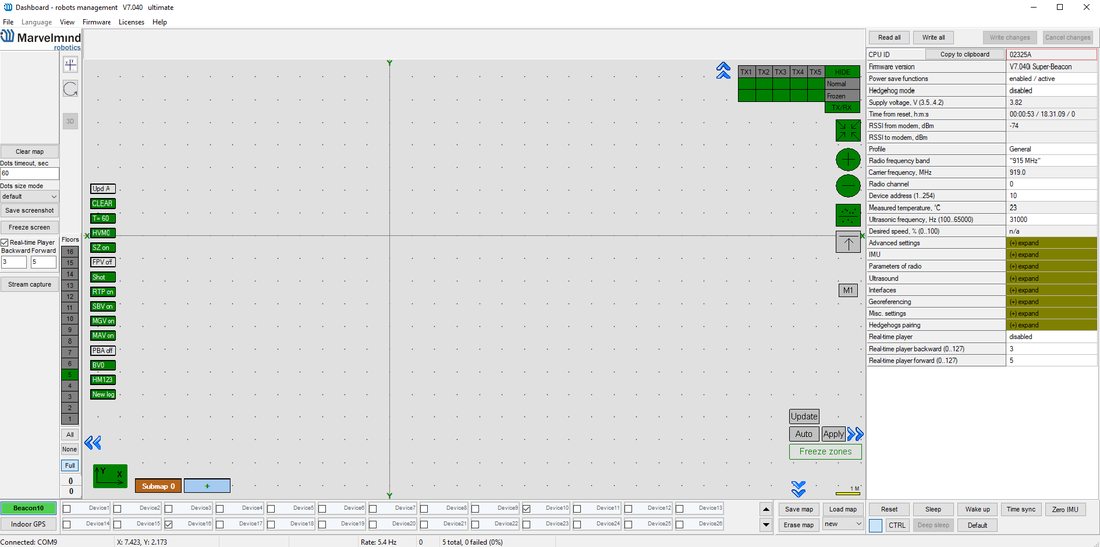Click the crosshair axes icon at top-left
Screen dimensions: 1100x547
[70, 65]
